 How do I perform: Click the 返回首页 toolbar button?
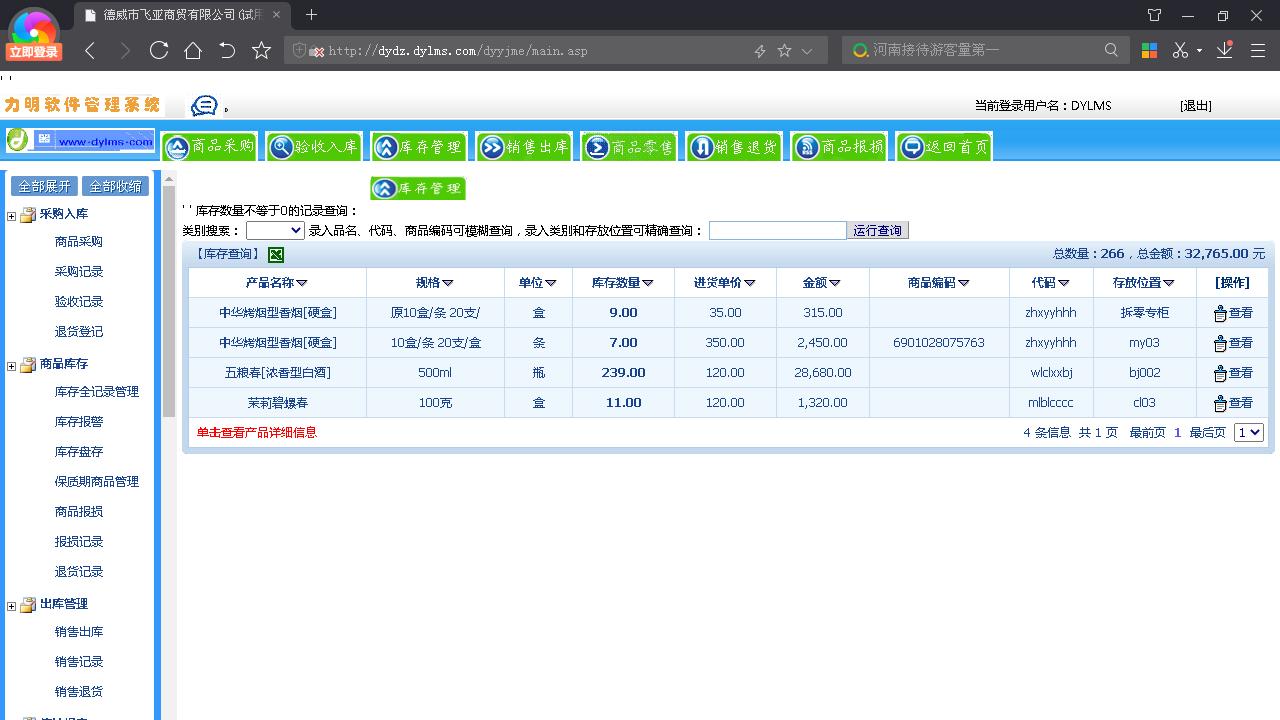pos(944,147)
